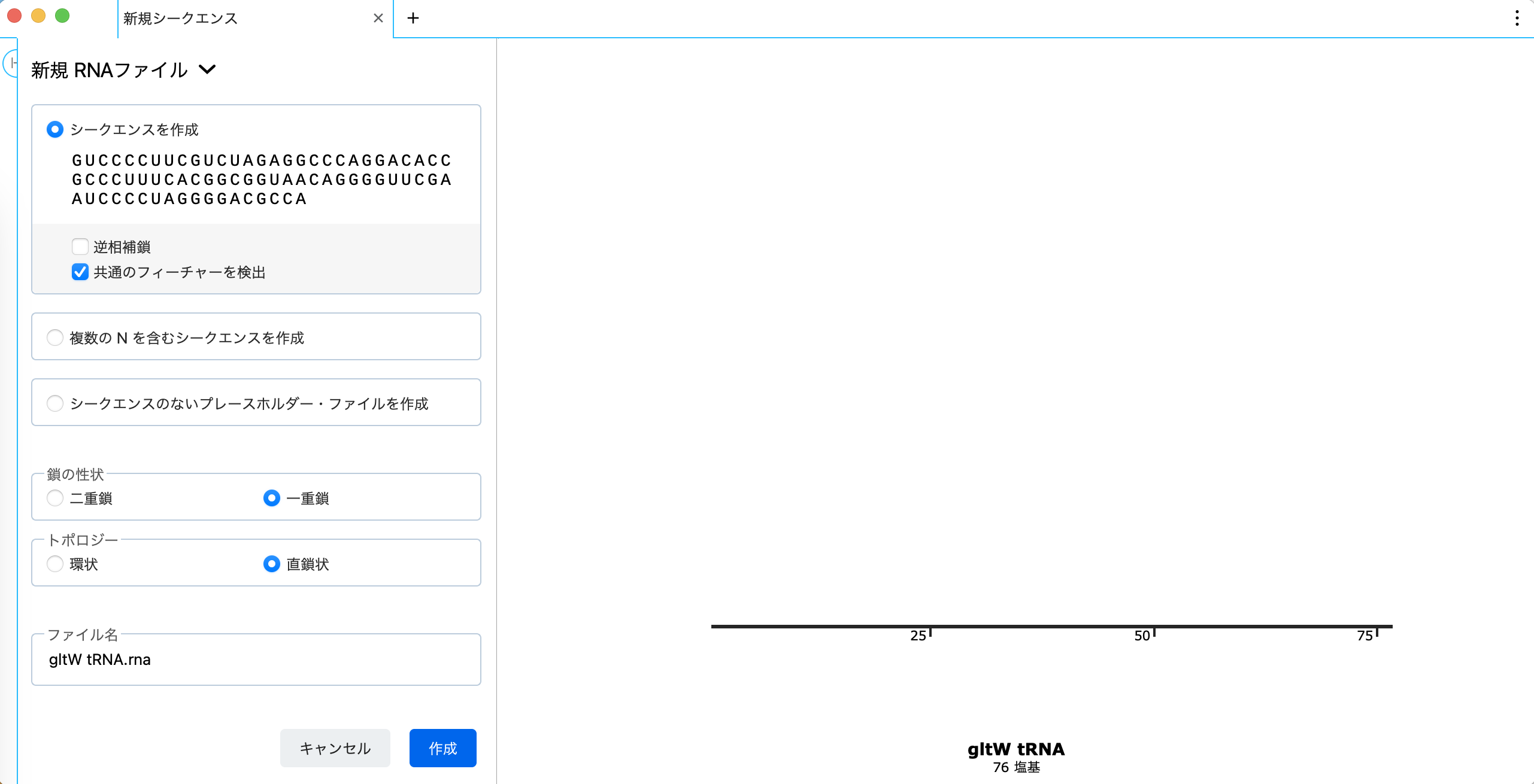Choose プレースホルダー・ファイルを作成 option

tap(54, 403)
